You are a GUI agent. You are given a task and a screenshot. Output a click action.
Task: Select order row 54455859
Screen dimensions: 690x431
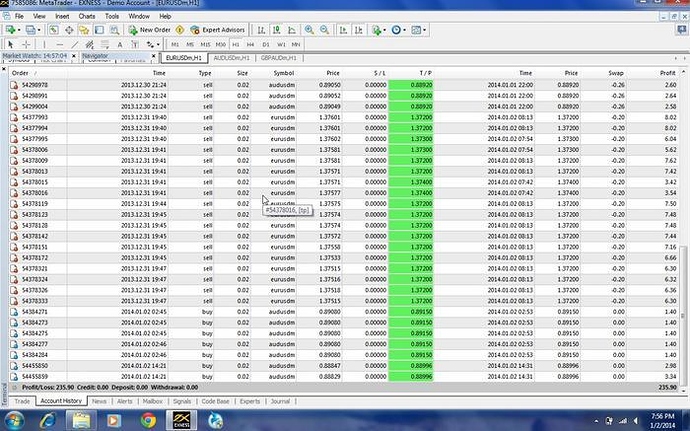[343, 377]
